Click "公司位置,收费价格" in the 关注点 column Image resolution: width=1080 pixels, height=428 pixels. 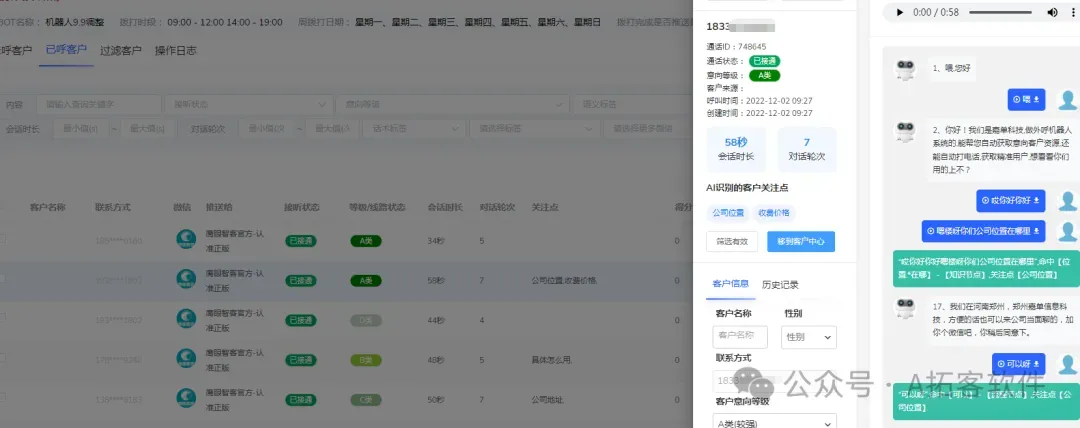(565, 281)
